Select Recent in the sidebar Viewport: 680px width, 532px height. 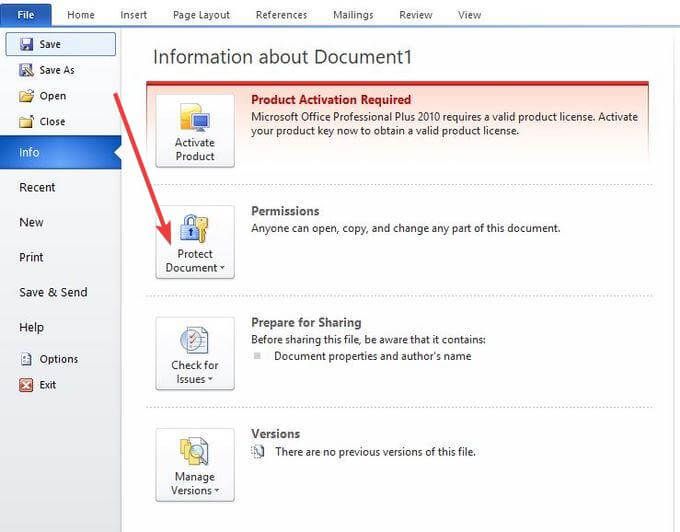[37, 187]
